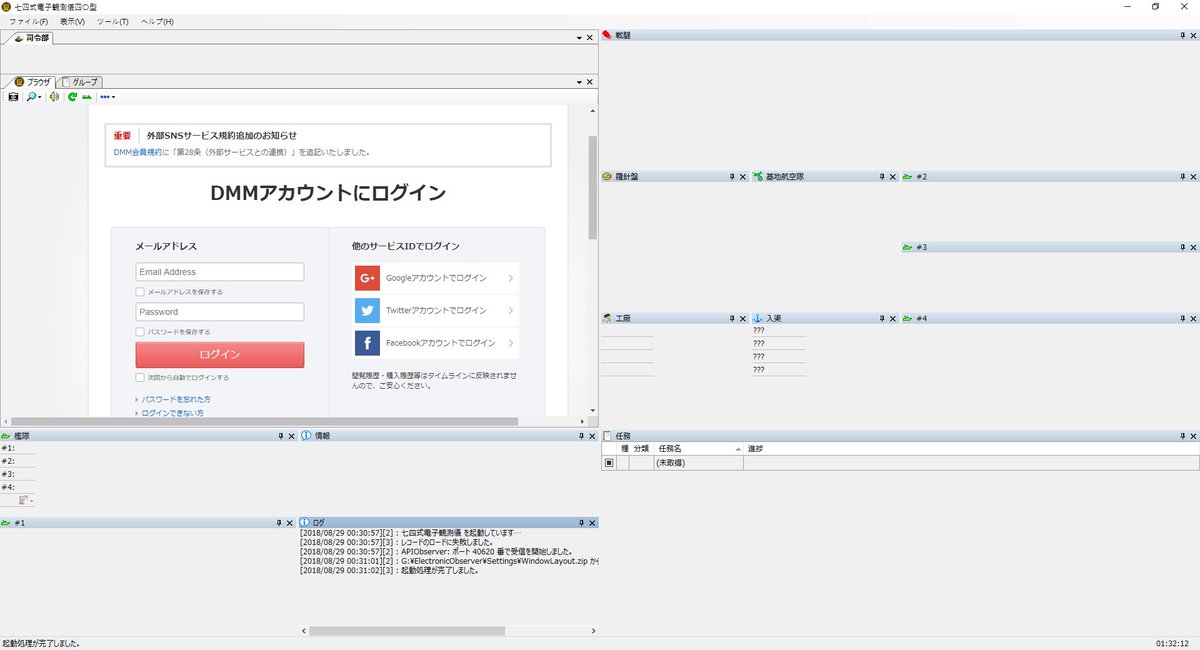Sign in with Twitterアカウントでログイン

tap(437, 310)
